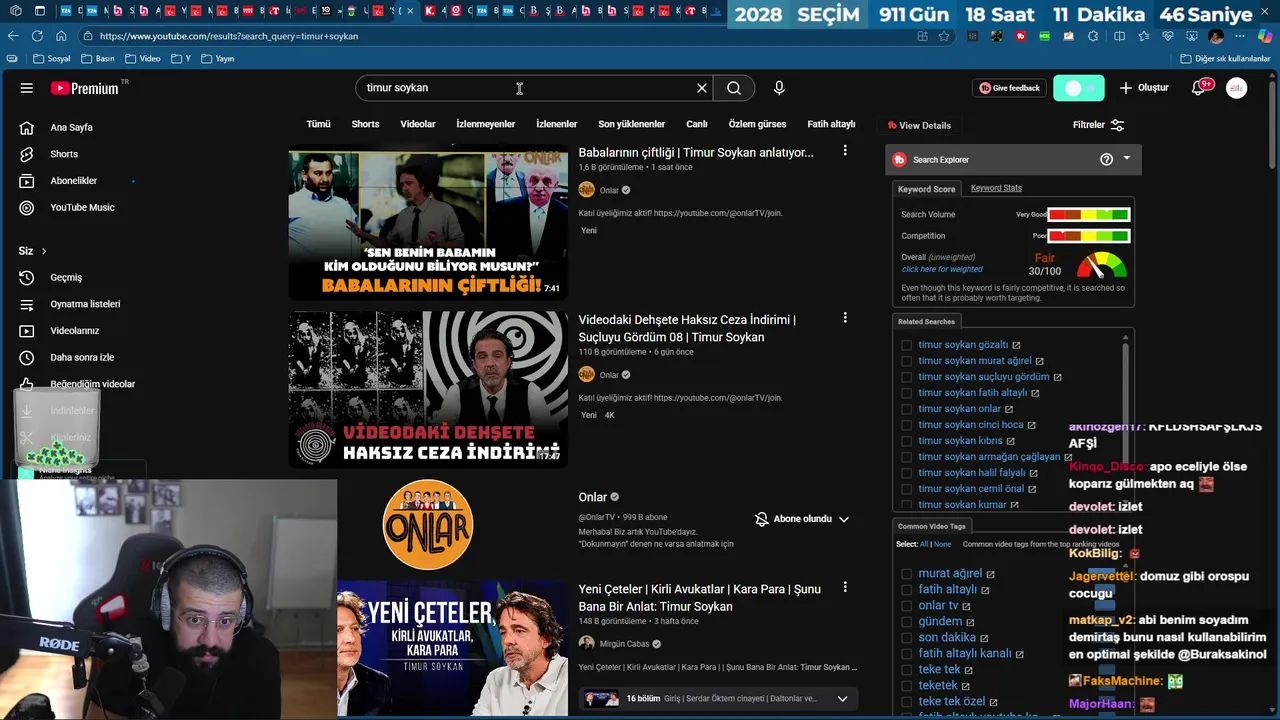This screenshot has height=720, width=1280.
Task: Check the timur soykan gözaltı checkbox
Action: click(x=907, y=345)
